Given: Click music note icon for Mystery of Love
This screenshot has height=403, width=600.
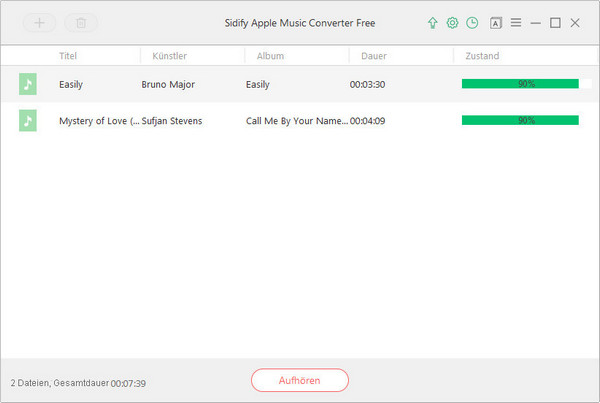Looking at the screenshot, I should (28, 121).
